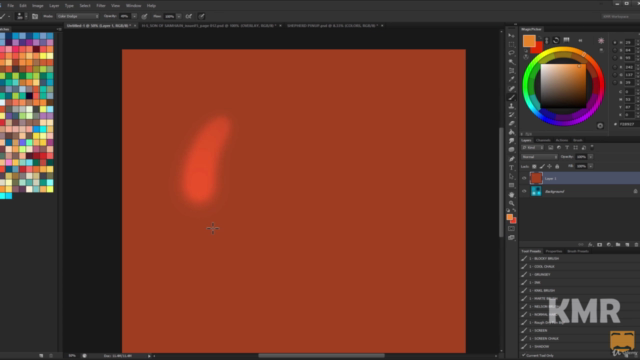
Task: Select the Type tool
Action: (x=511, y=168)
